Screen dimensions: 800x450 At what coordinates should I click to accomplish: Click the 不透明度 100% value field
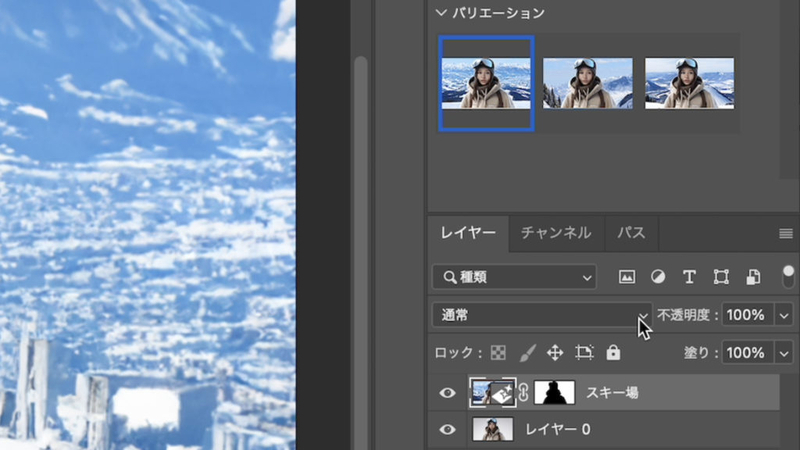(x=747, y=315)
